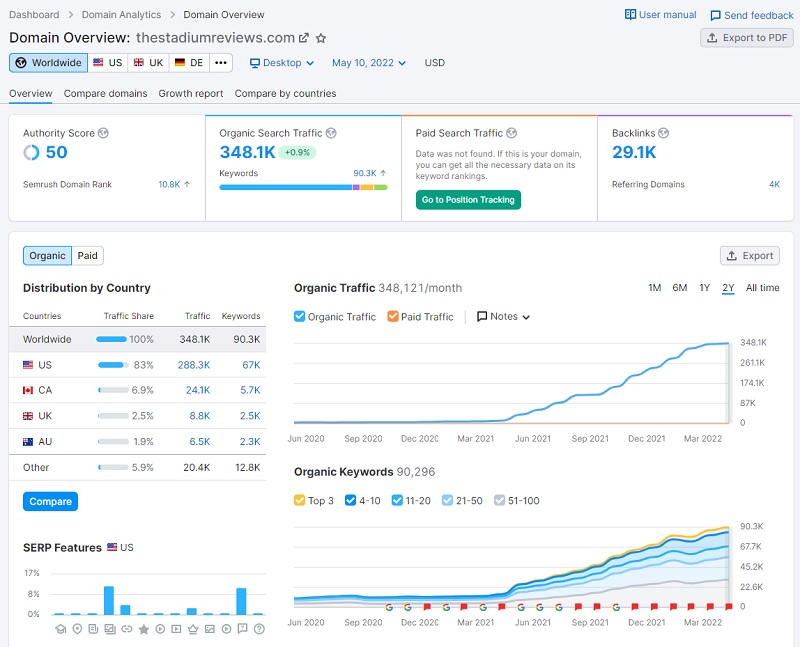Image resolution: width=800 pixels, height=647 pixels.
Task: Open the CA keywords value 5.7K
Action: [x=251, y=390]
